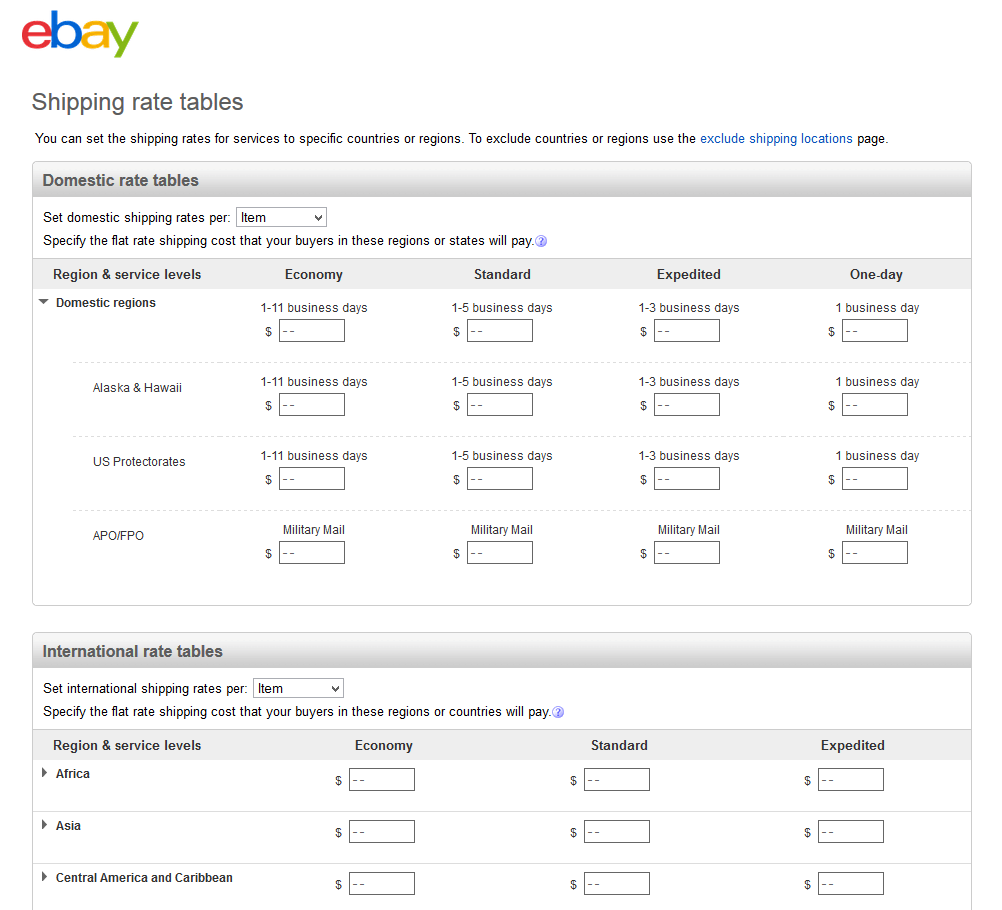Open the exclude shipping locations page
Screen dimensions: 1002x910
776,139
